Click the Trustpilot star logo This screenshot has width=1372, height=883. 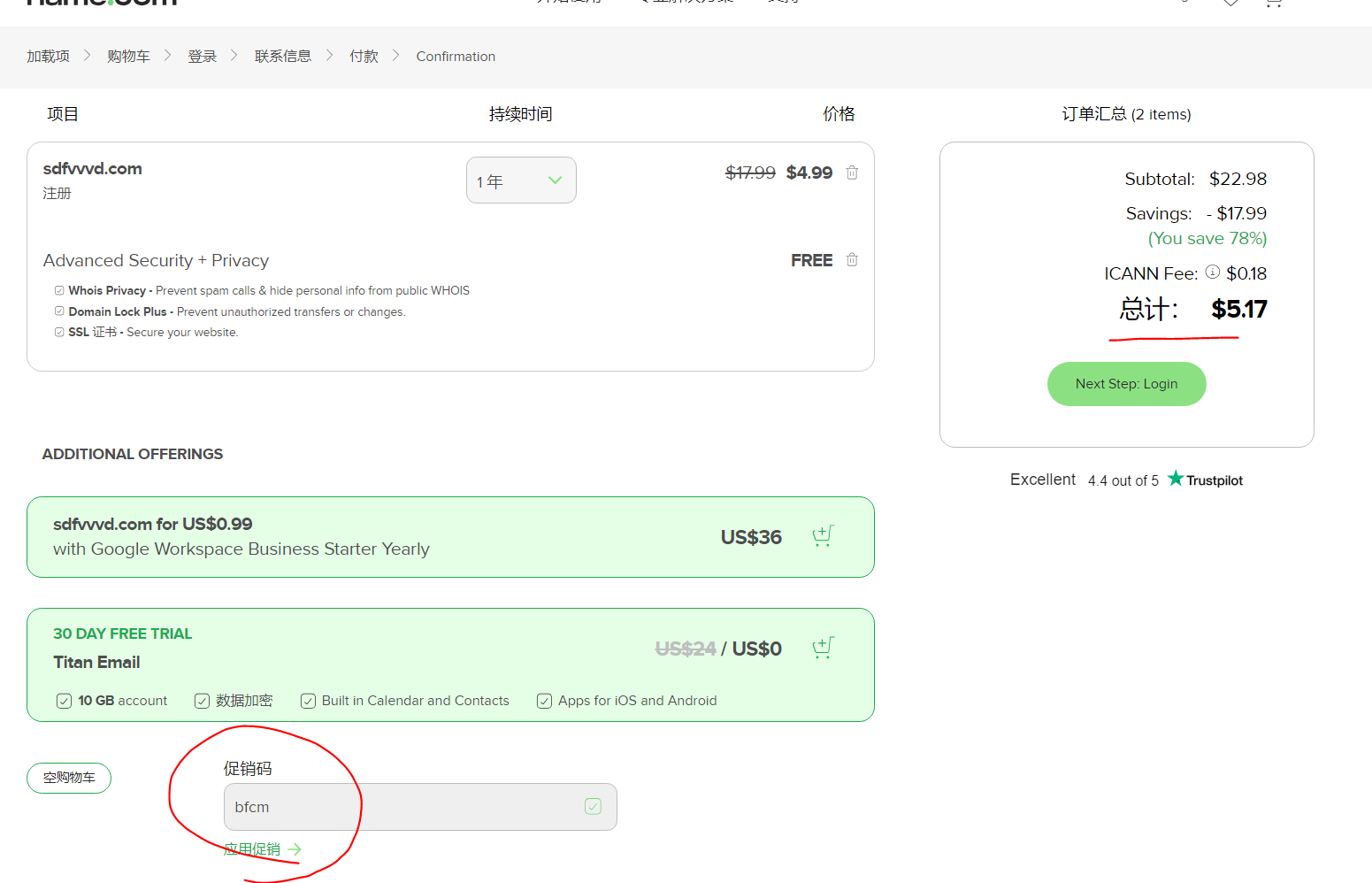(1177, 478)
